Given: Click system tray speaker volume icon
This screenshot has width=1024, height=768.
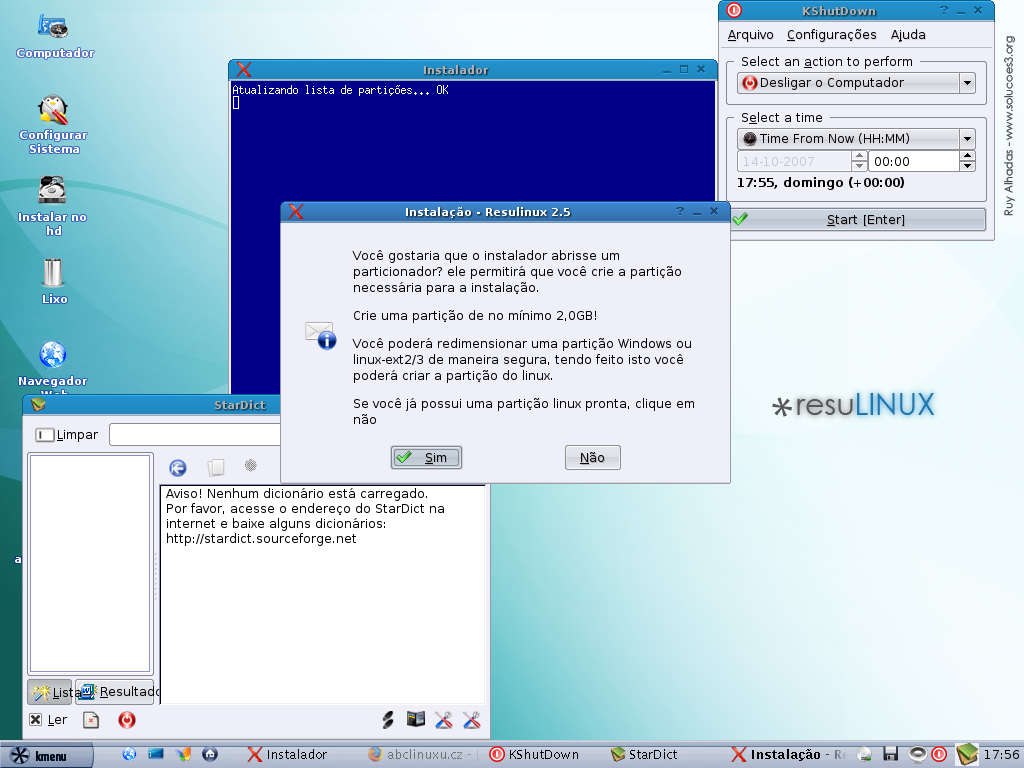Looking at the screenshot, I should (x=918, y=754).
